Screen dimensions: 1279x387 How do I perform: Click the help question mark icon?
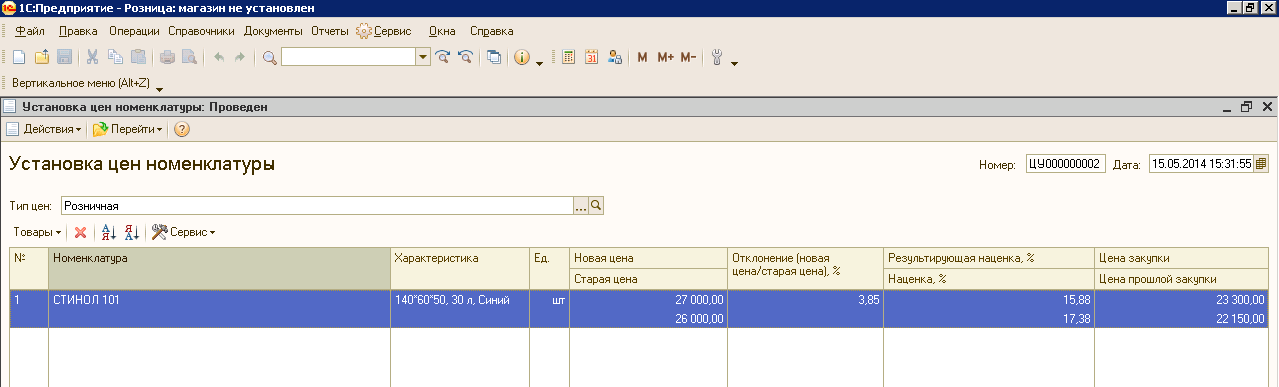click(182, 129)
